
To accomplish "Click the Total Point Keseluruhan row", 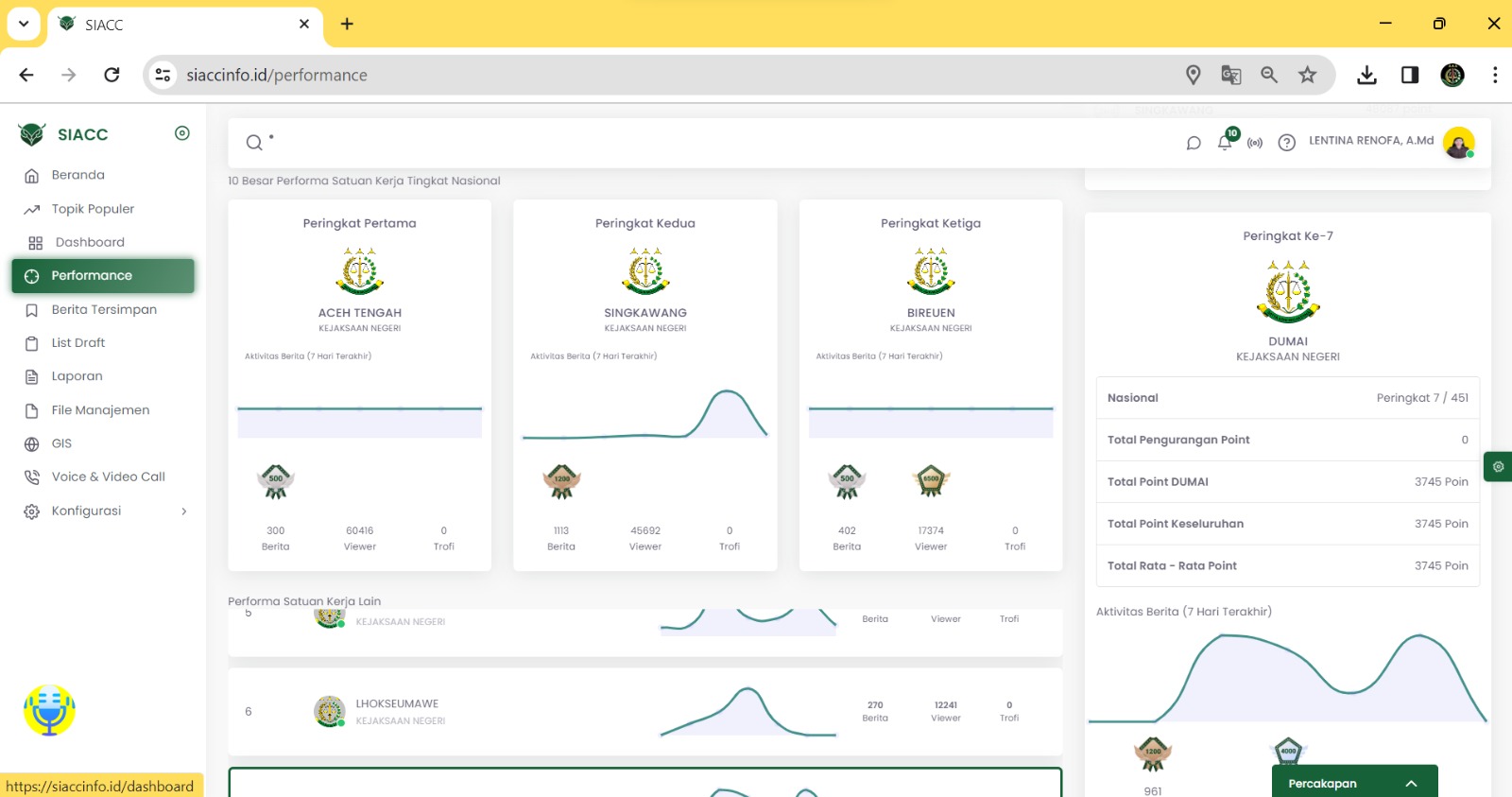I will pyautogui.click(x=1288, y=524).
